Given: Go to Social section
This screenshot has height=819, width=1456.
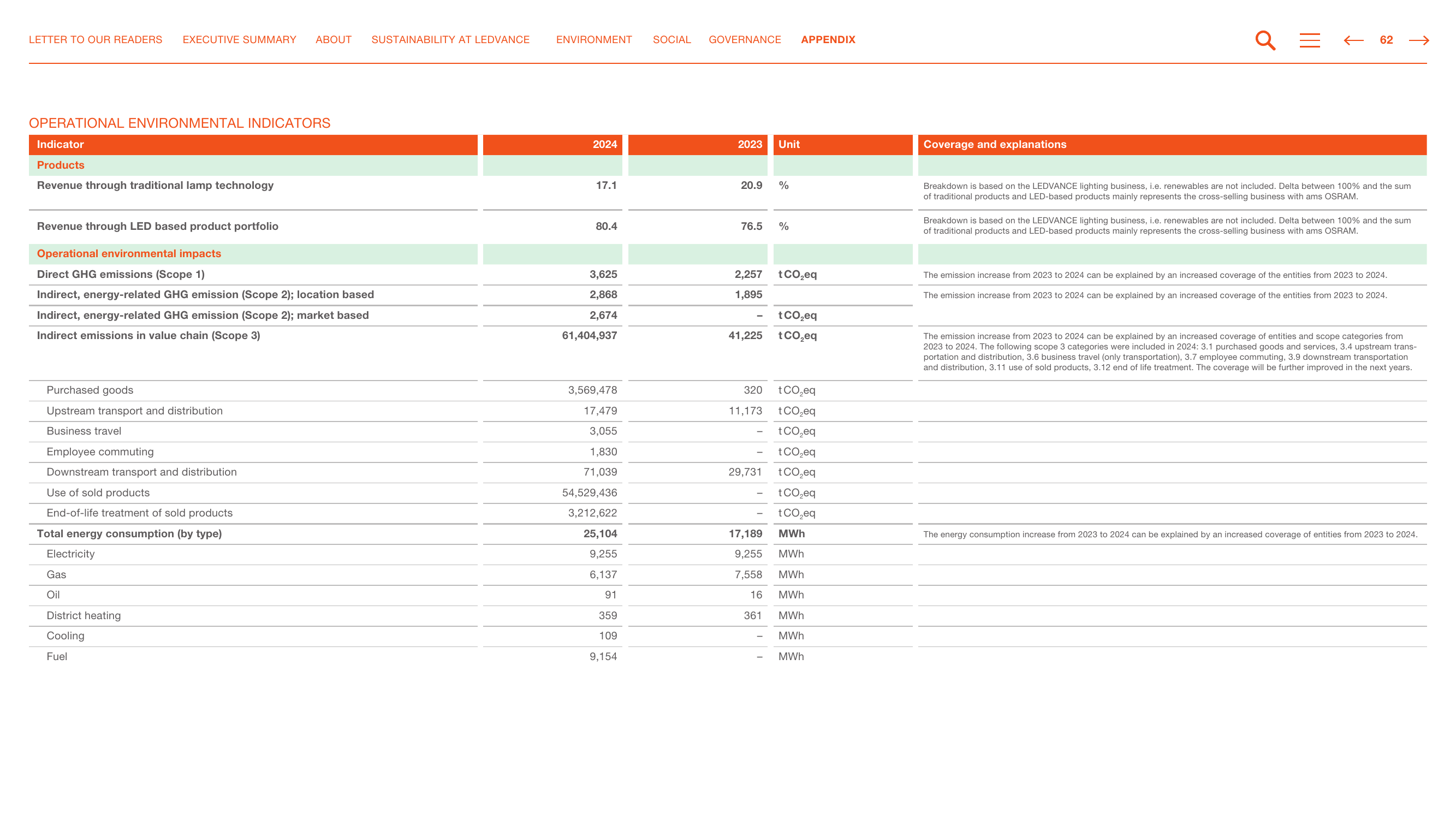Looking at the screenshot, I should pyautogui.click(x=671, y=39).
